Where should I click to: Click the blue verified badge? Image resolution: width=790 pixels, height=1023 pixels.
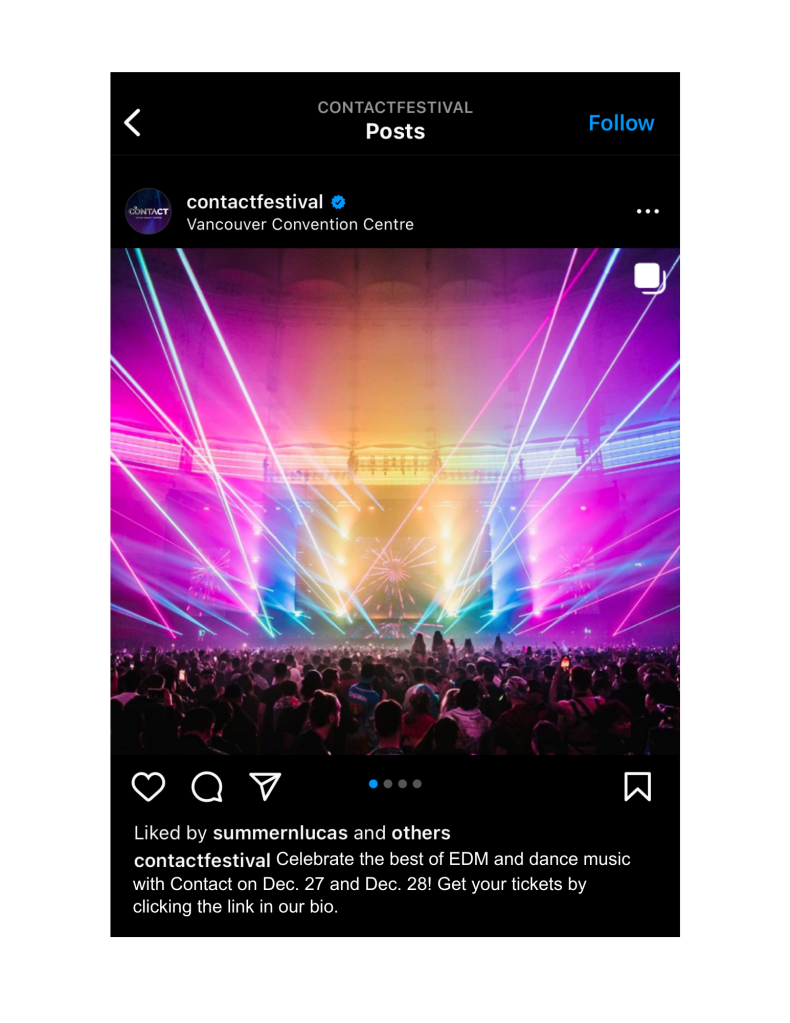click(x=338, y=202)
